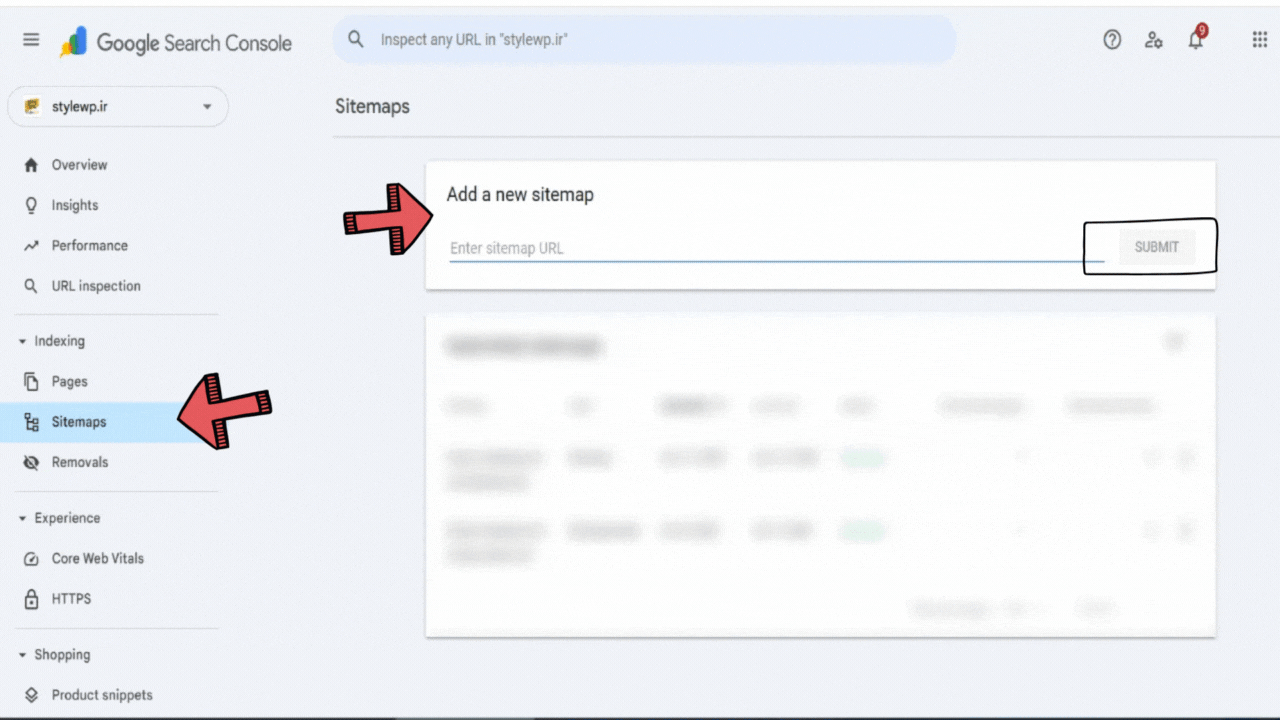This screenshot has height=720, width=1280.
Task: Collapse the Experience section
Action: click(20, 518)
